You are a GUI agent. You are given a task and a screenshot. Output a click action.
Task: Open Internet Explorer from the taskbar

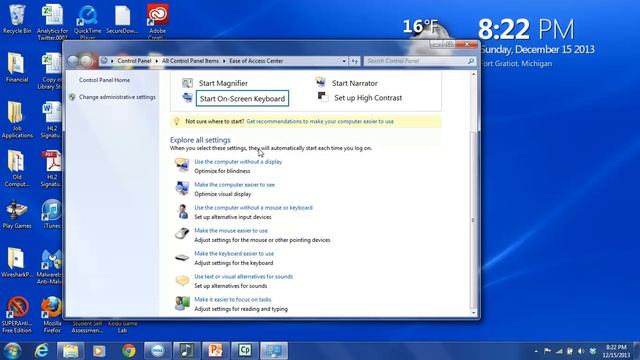point(42,351)
